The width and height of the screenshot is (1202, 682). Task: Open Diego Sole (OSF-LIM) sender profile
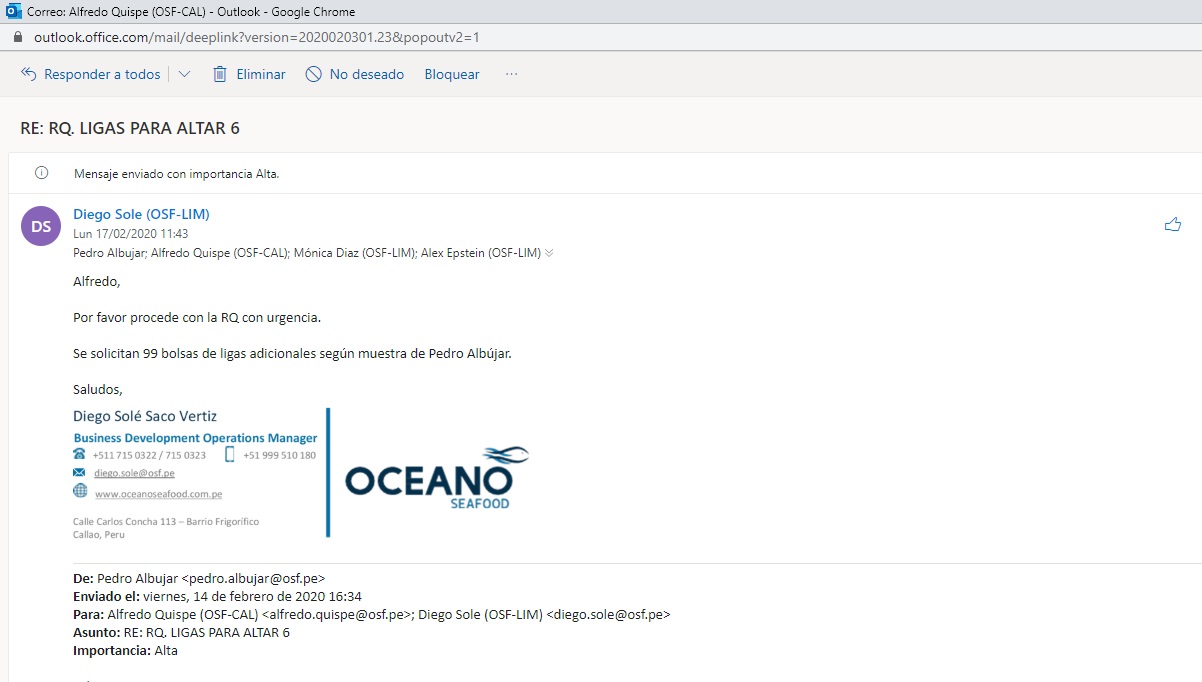tap(141, 214)
